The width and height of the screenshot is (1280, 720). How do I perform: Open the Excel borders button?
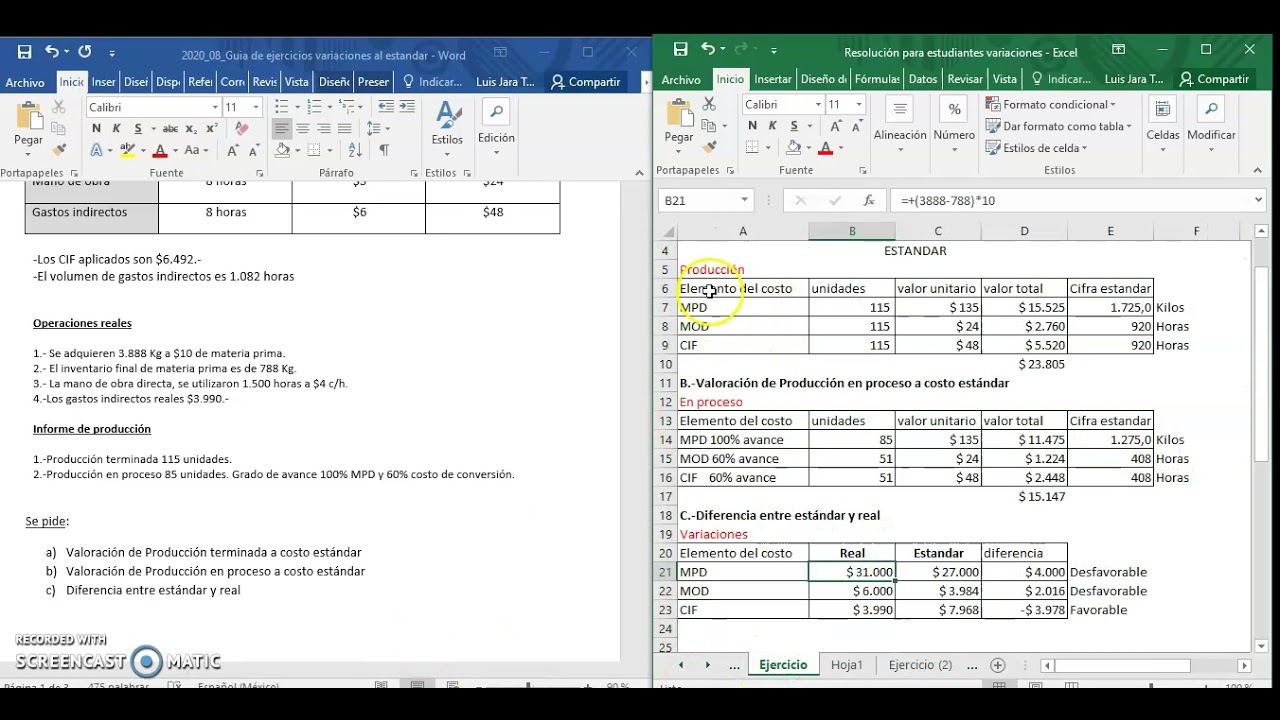(x=752, y=147)
